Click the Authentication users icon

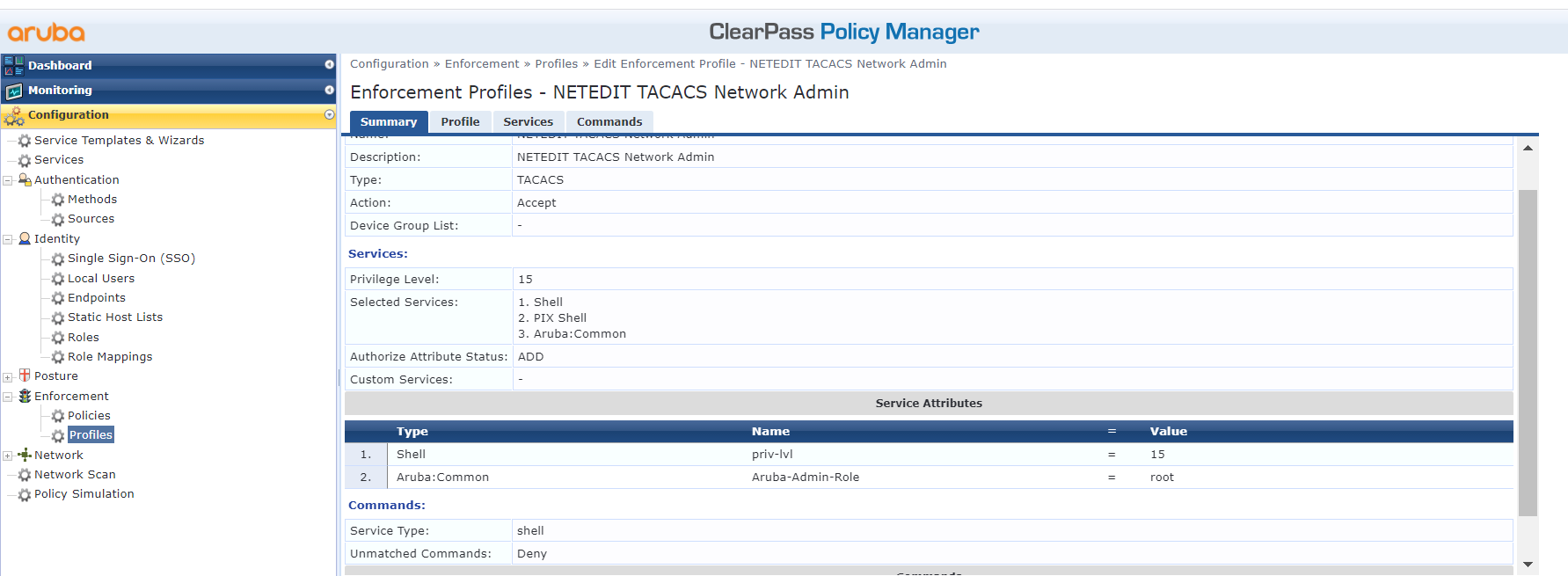pos(25,179)
